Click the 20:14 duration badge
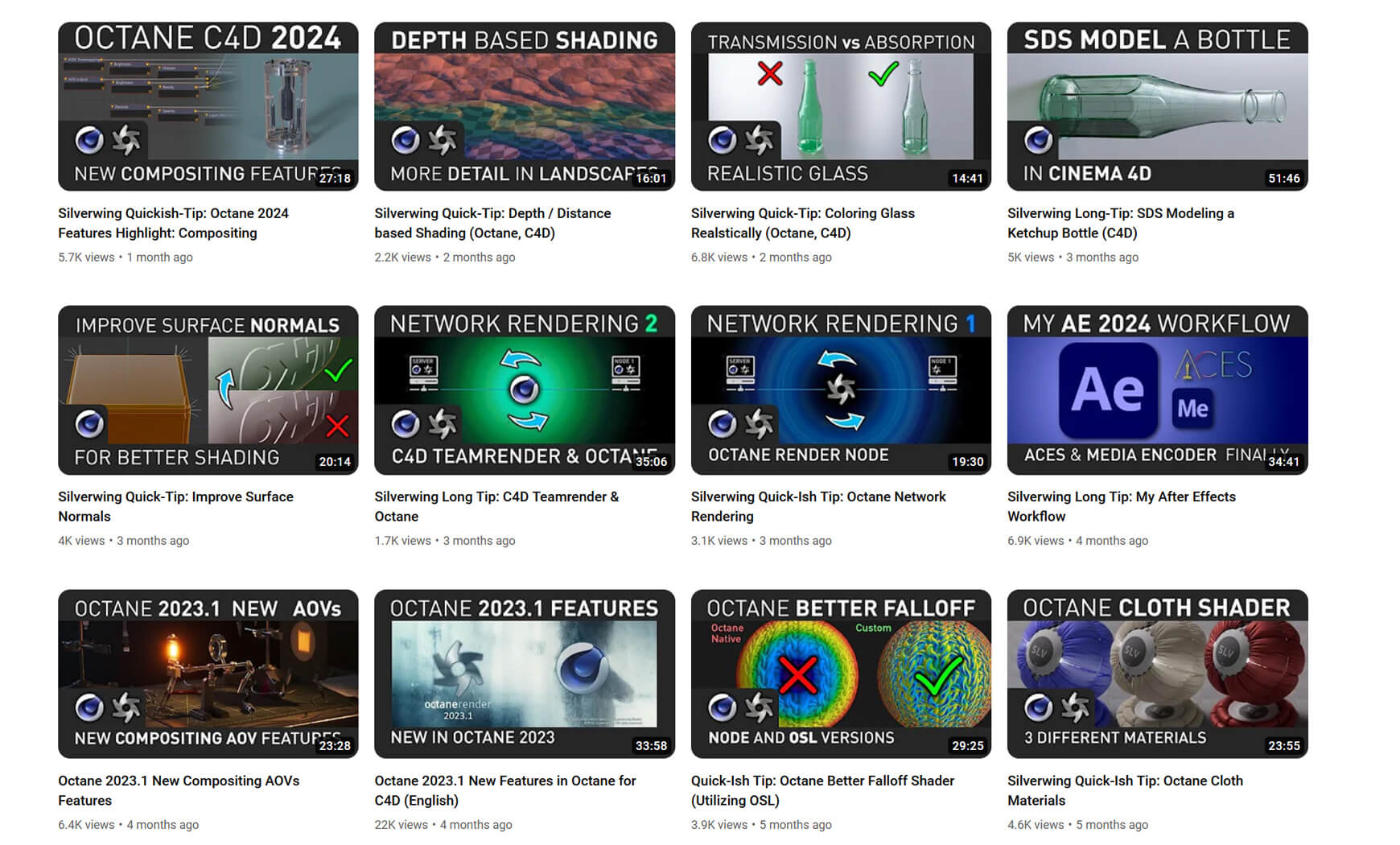1400x845 pixels. pyautogui.click(x=335, y=461)
